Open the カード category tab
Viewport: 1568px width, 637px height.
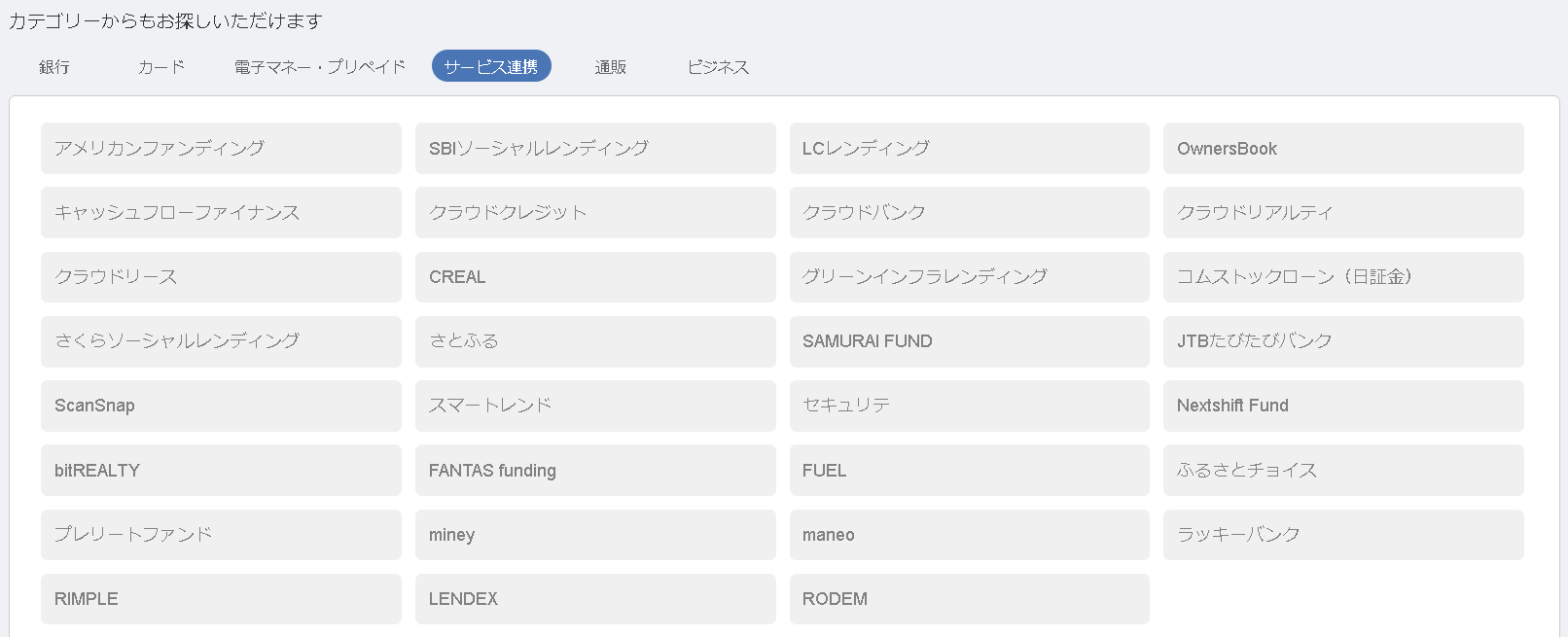click(161, 67)
